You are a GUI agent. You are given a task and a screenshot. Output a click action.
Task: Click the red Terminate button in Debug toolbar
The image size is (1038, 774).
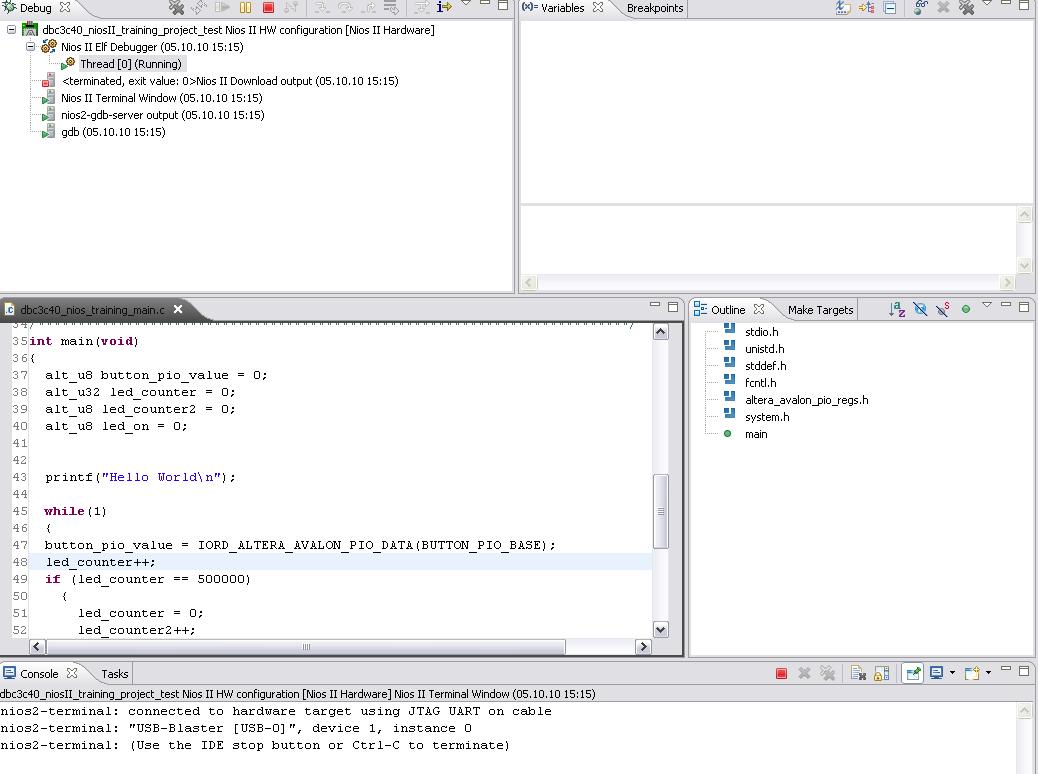(268, 8)
